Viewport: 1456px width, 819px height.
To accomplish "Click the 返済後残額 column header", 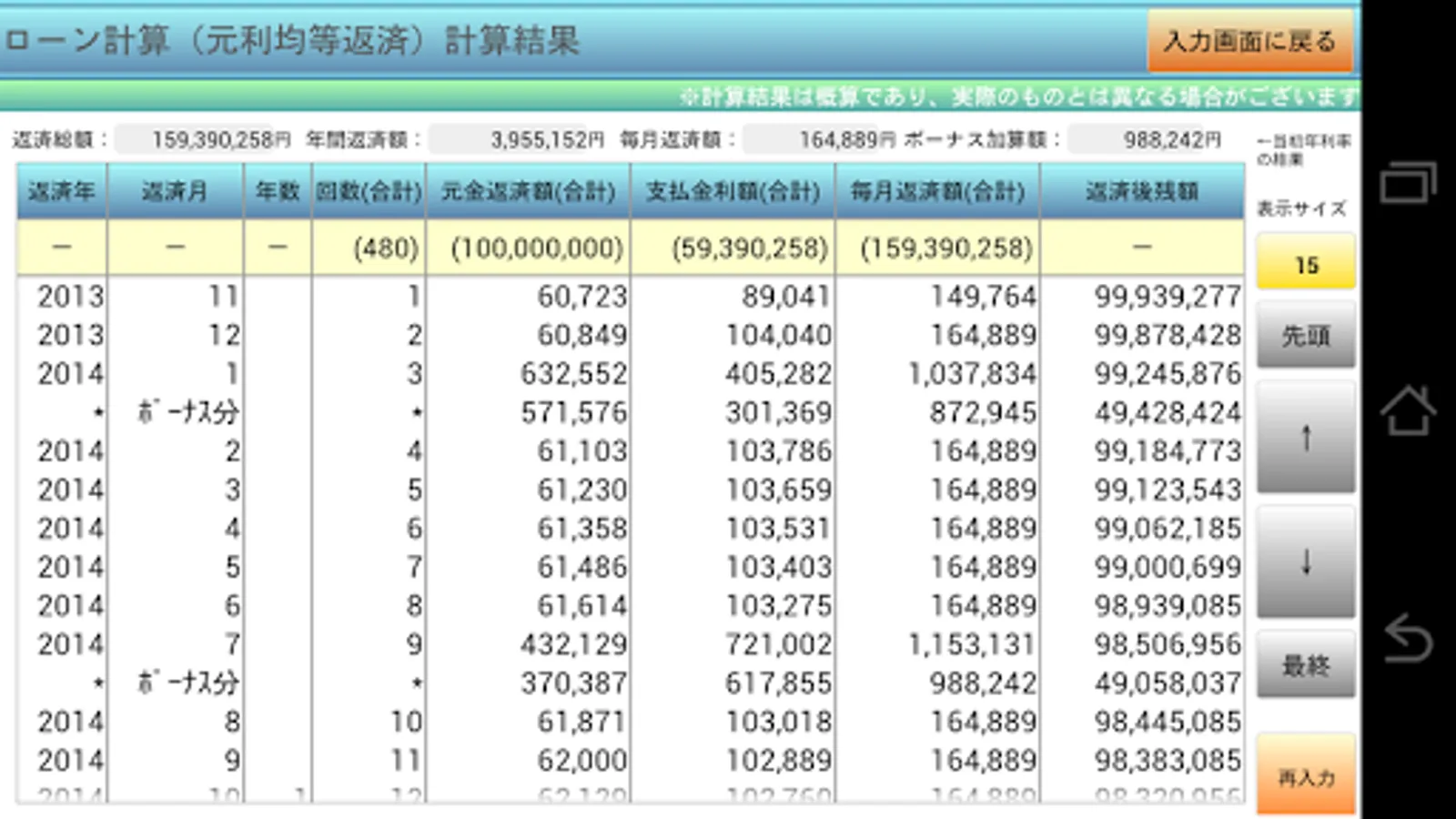I will point(1142,191).
